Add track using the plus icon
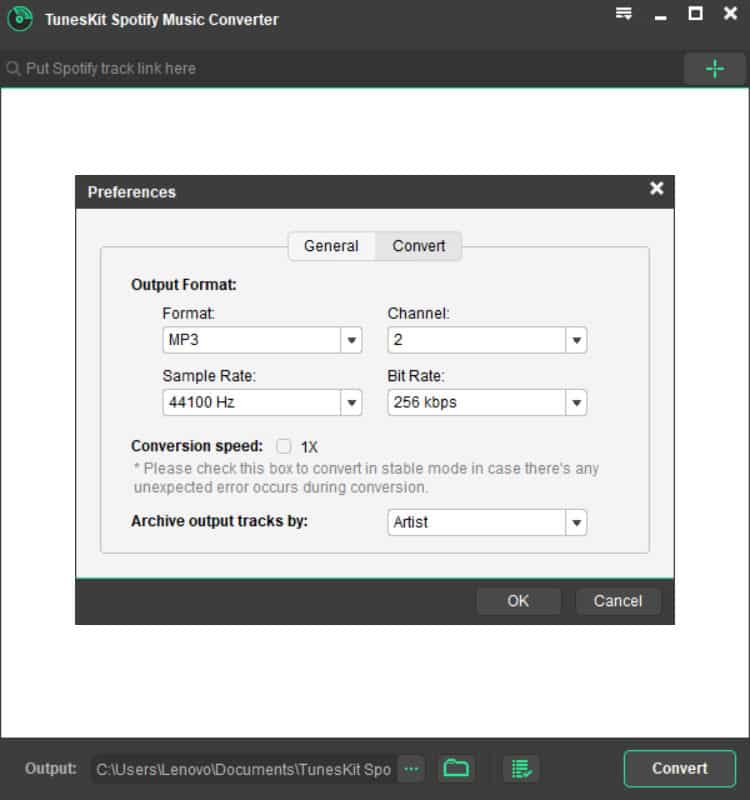The width and height of the screenshot is (750, 800). 714,68
